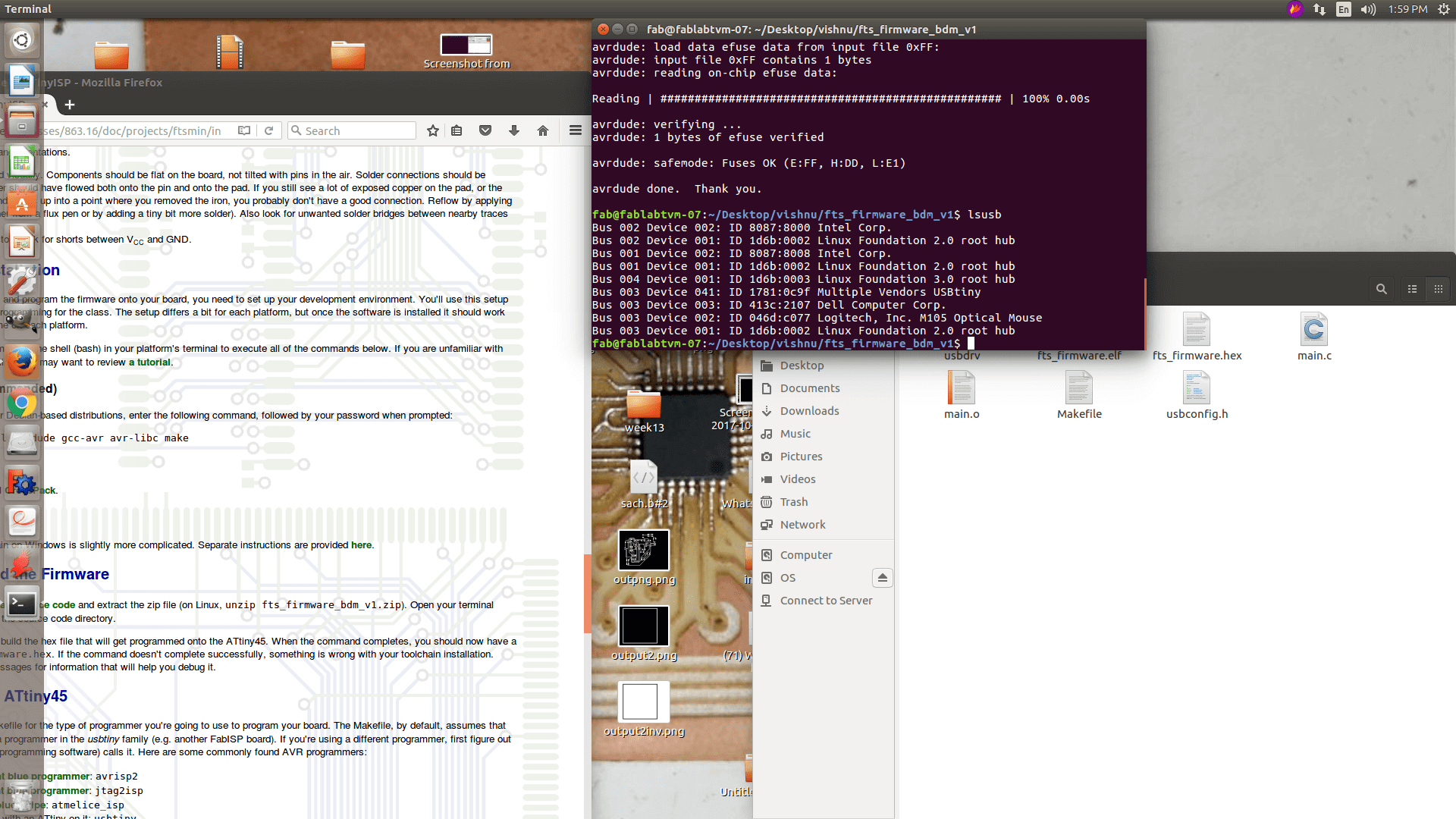Open a new tab in Firefox
This screenshot has height=819, width=1456.
coord(70,105)
